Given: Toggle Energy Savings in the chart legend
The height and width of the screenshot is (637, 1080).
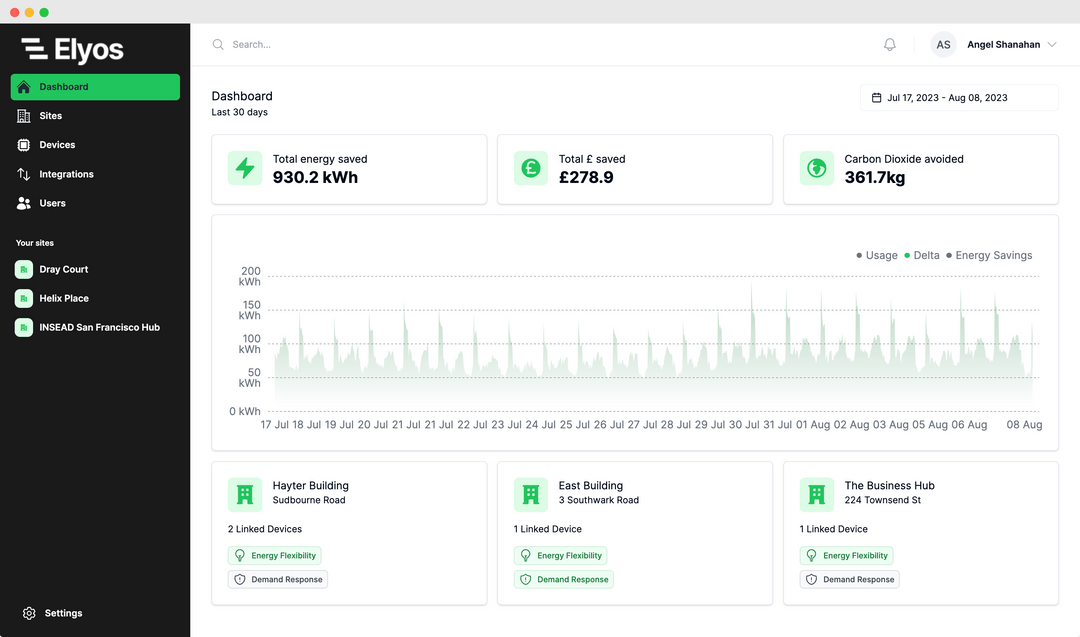Looking at the screenshot, I should pyautogui.click(x=993, y=255).
